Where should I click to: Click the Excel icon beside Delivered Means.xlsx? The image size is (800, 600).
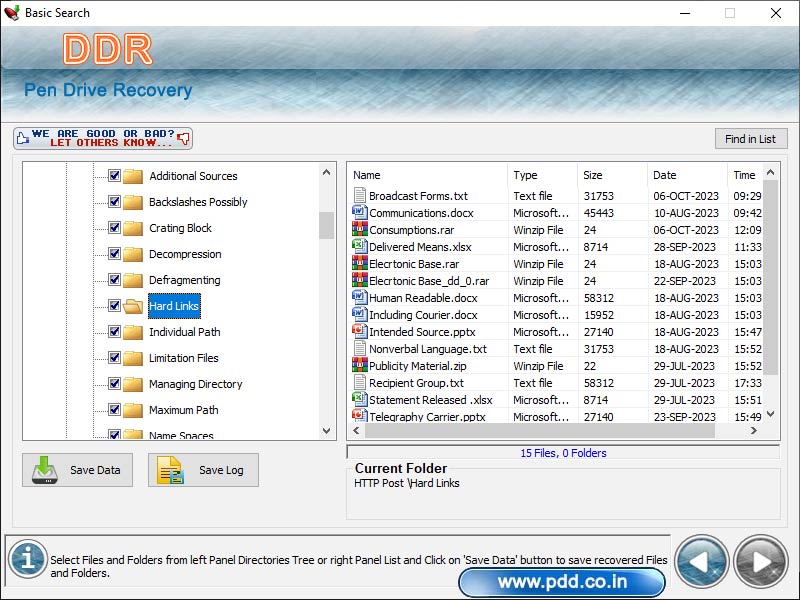(360, 247)
